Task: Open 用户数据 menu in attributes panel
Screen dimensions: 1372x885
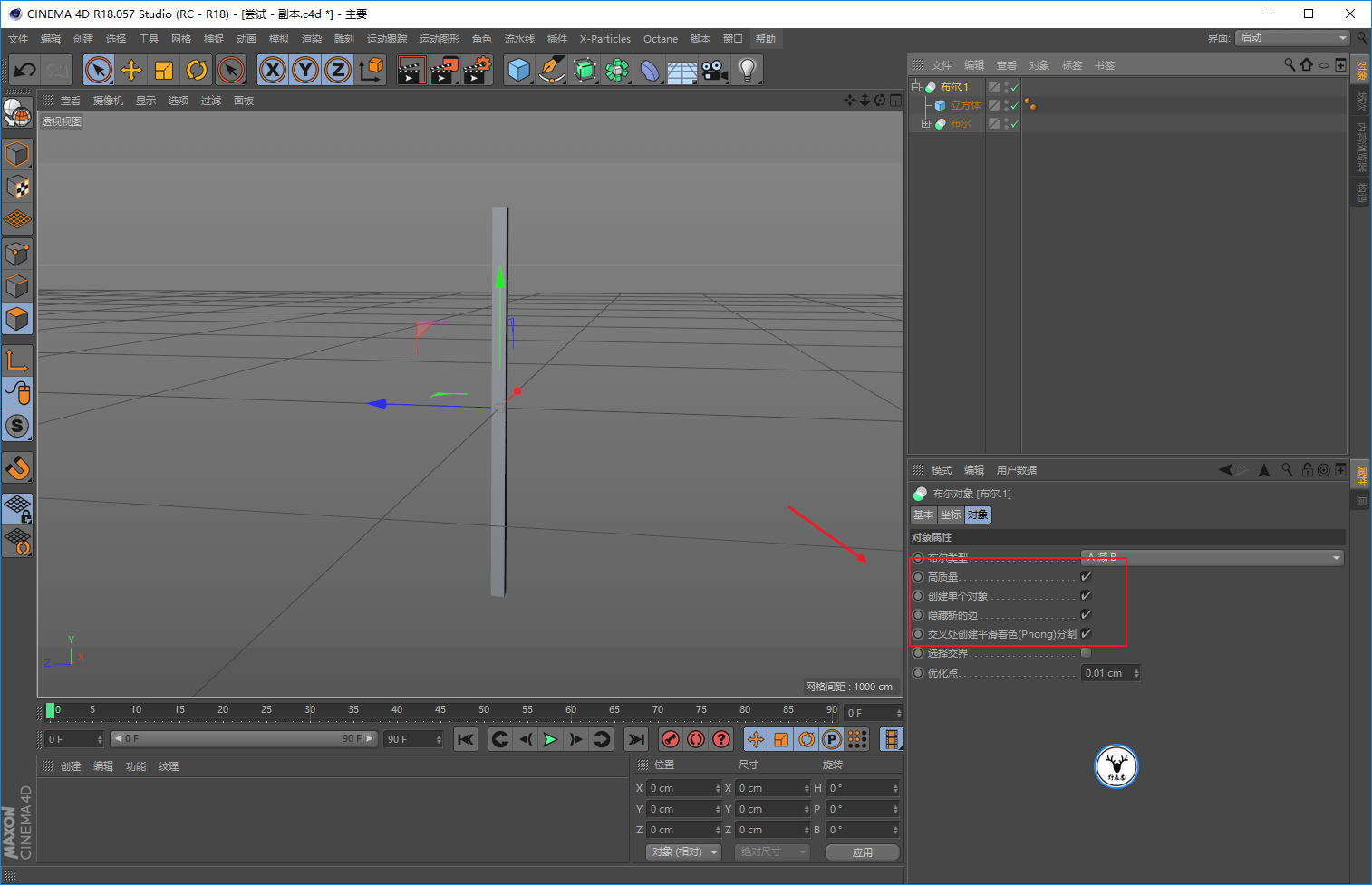Action: [1017, 470]
